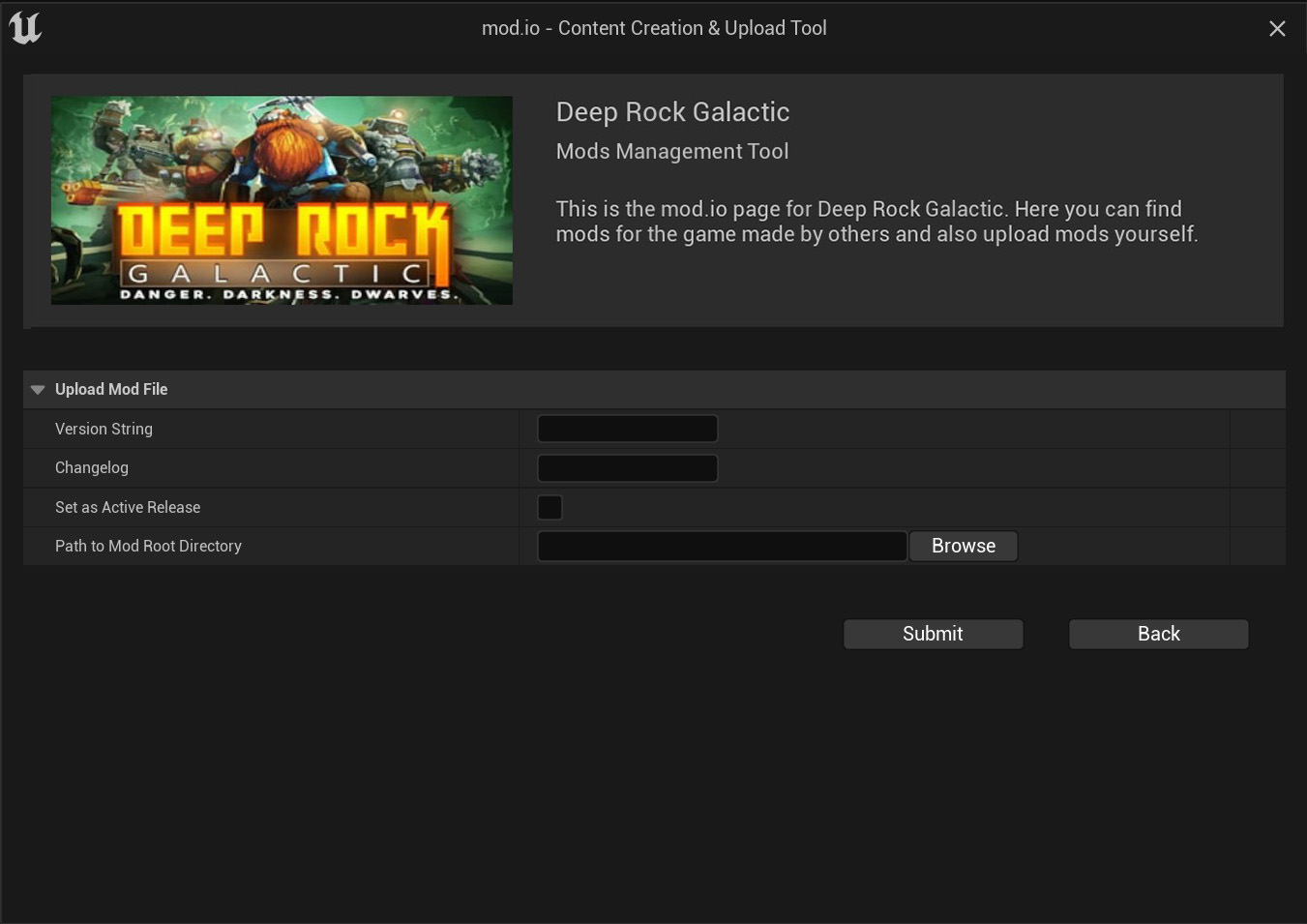Image resolution: width=1307 pixels, height=924 pixels.
Task: Click the Mods Management Tool subtitle
Action: tap(672, 152)
